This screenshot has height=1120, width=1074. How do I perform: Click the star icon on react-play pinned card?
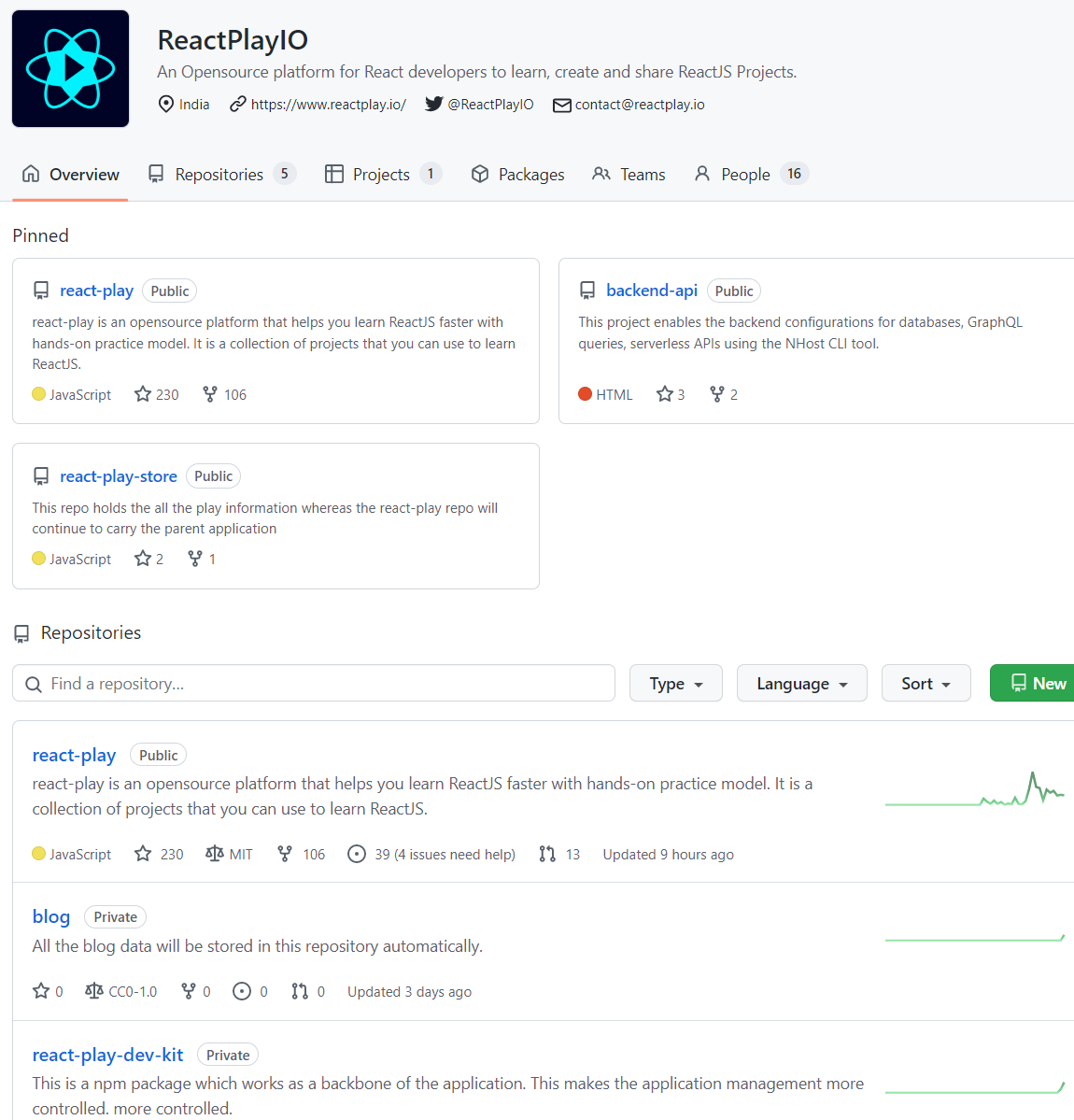point(144,393)
